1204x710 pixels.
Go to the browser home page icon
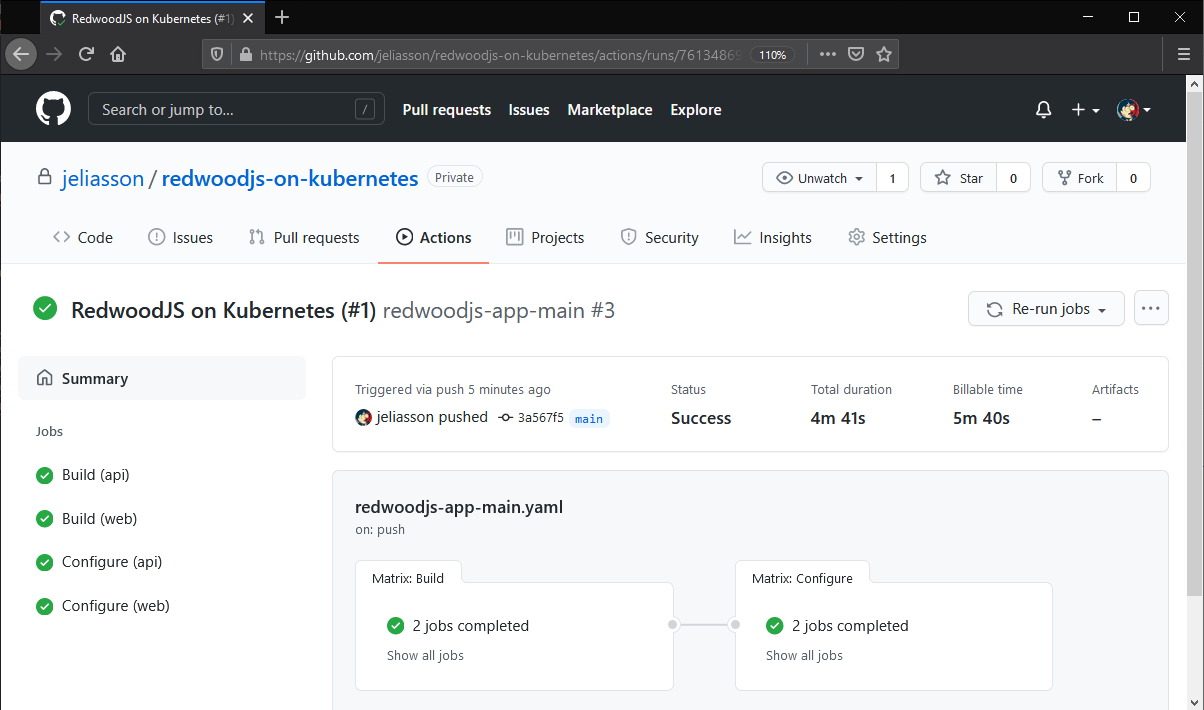click(118, 54)
